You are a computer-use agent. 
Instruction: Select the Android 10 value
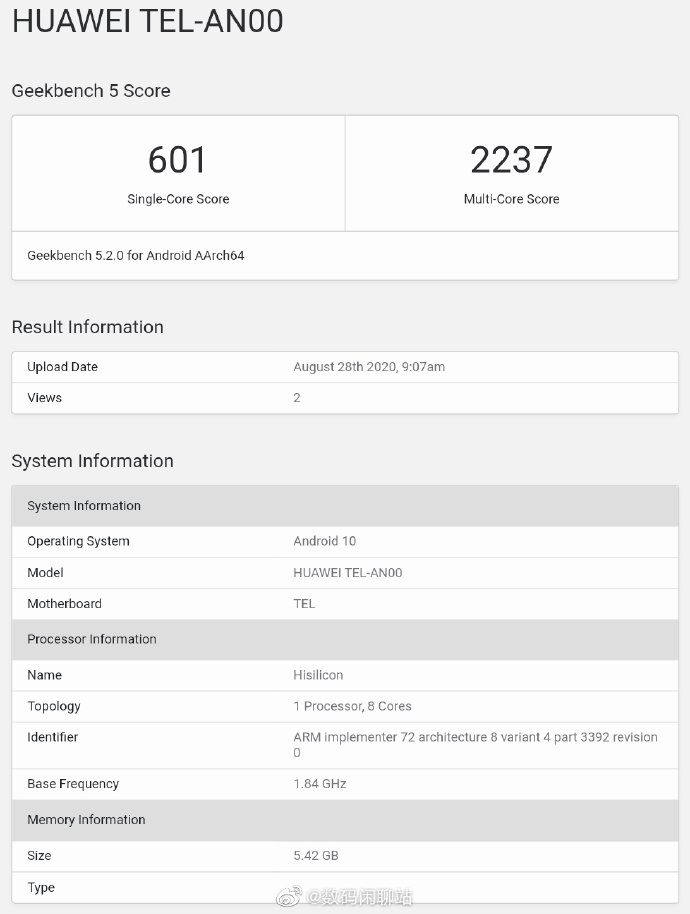coord(325,541)
